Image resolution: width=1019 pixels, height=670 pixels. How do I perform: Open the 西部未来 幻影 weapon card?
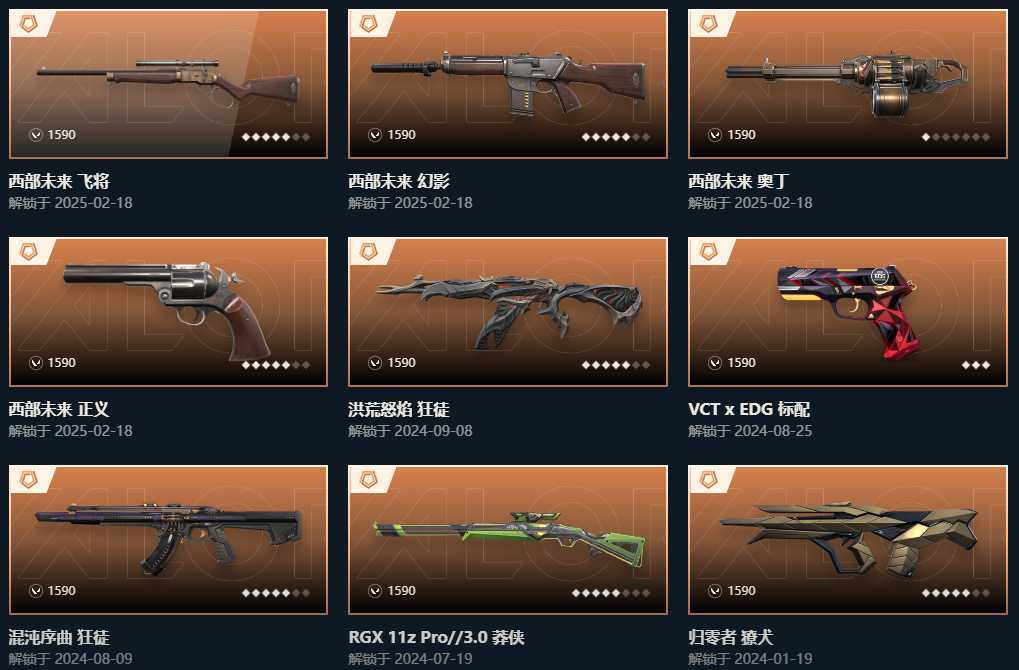508,84
